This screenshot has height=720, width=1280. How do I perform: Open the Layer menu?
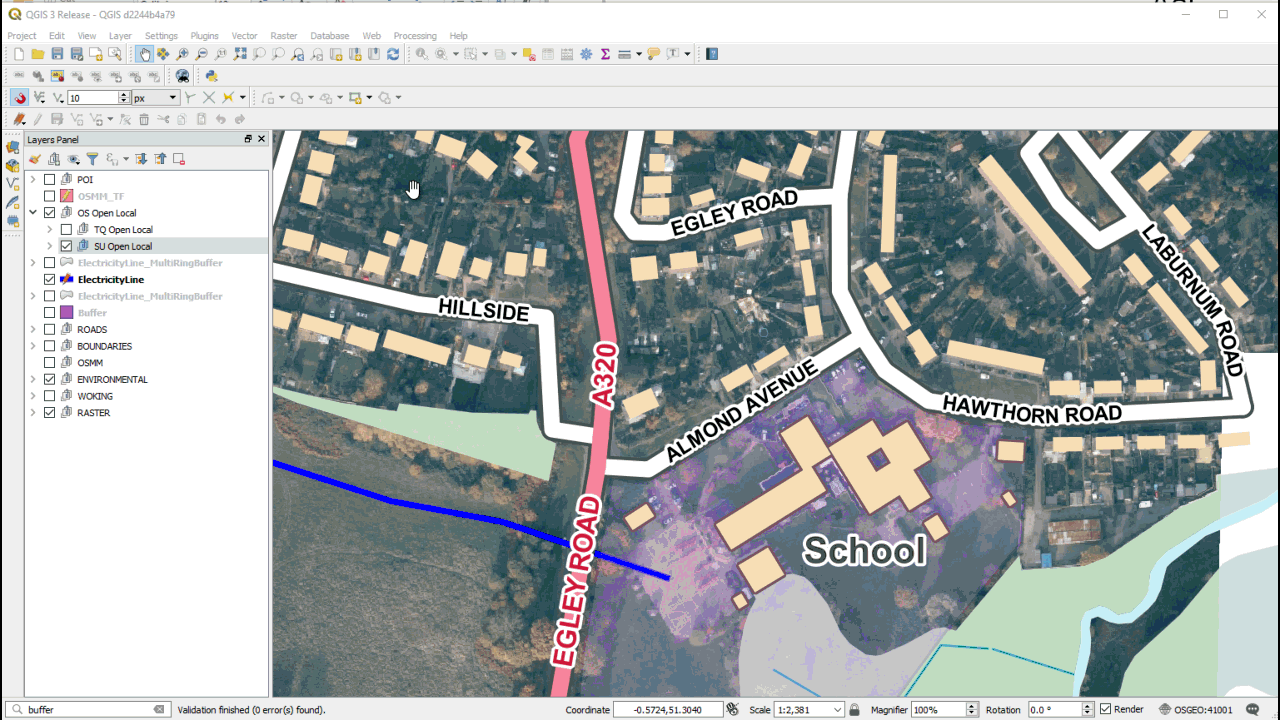click(x=120, y=36)
